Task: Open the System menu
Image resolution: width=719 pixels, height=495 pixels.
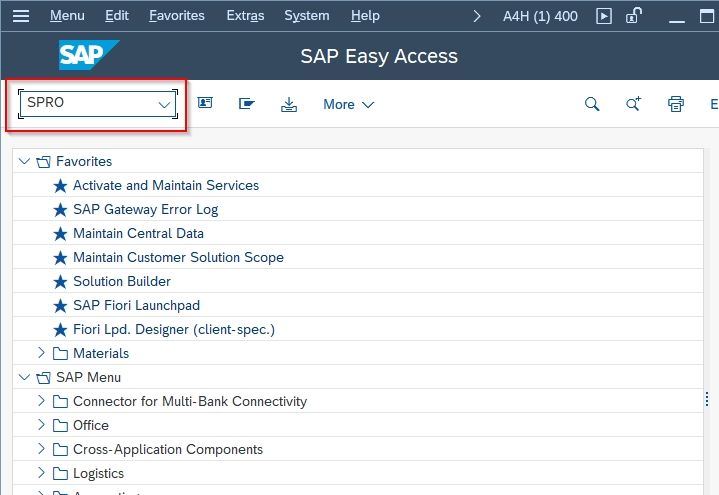Action: pyautogui.click(x=306, y=16)
